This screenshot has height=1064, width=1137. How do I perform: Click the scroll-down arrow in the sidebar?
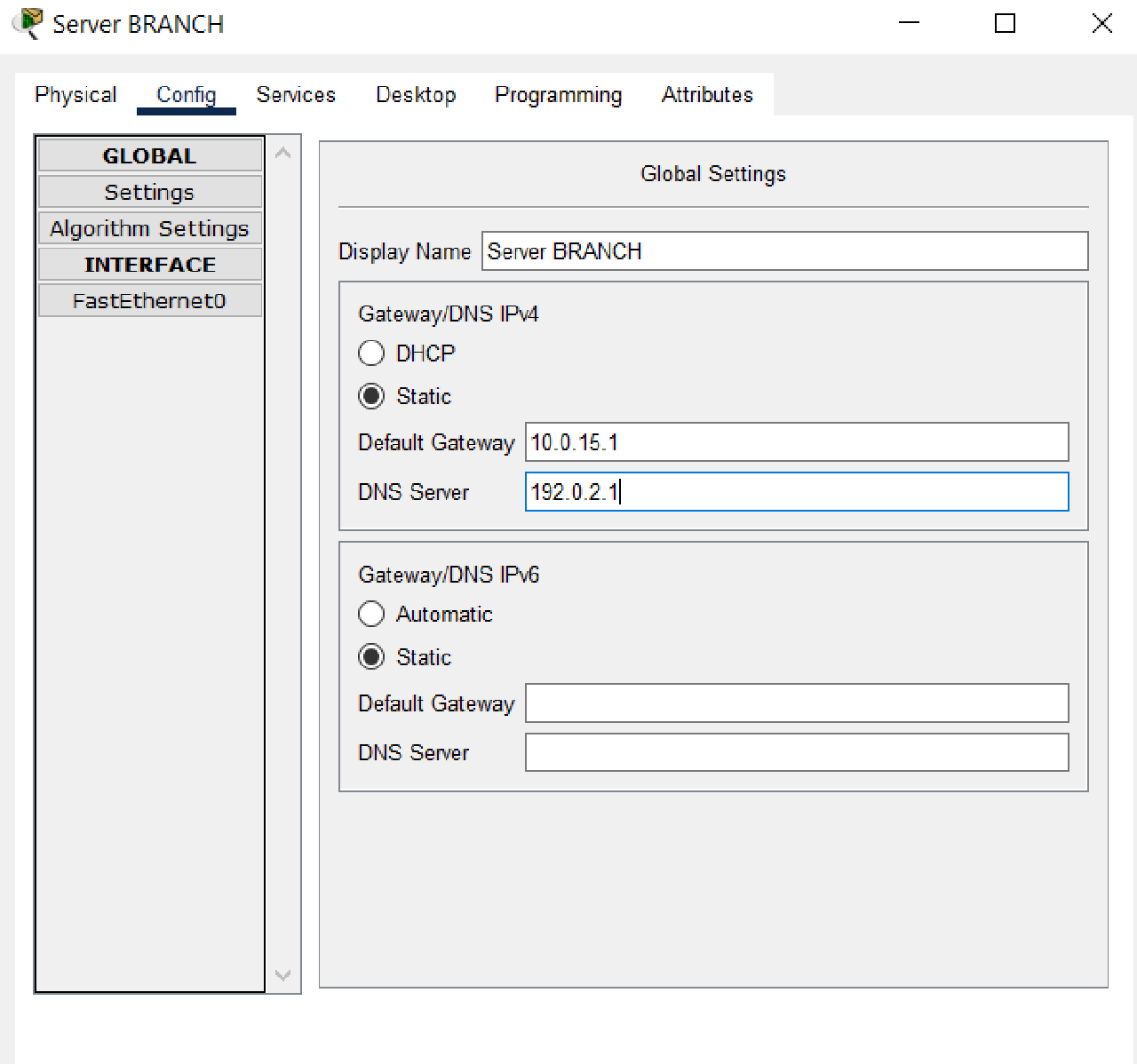(x=282, y=974)
